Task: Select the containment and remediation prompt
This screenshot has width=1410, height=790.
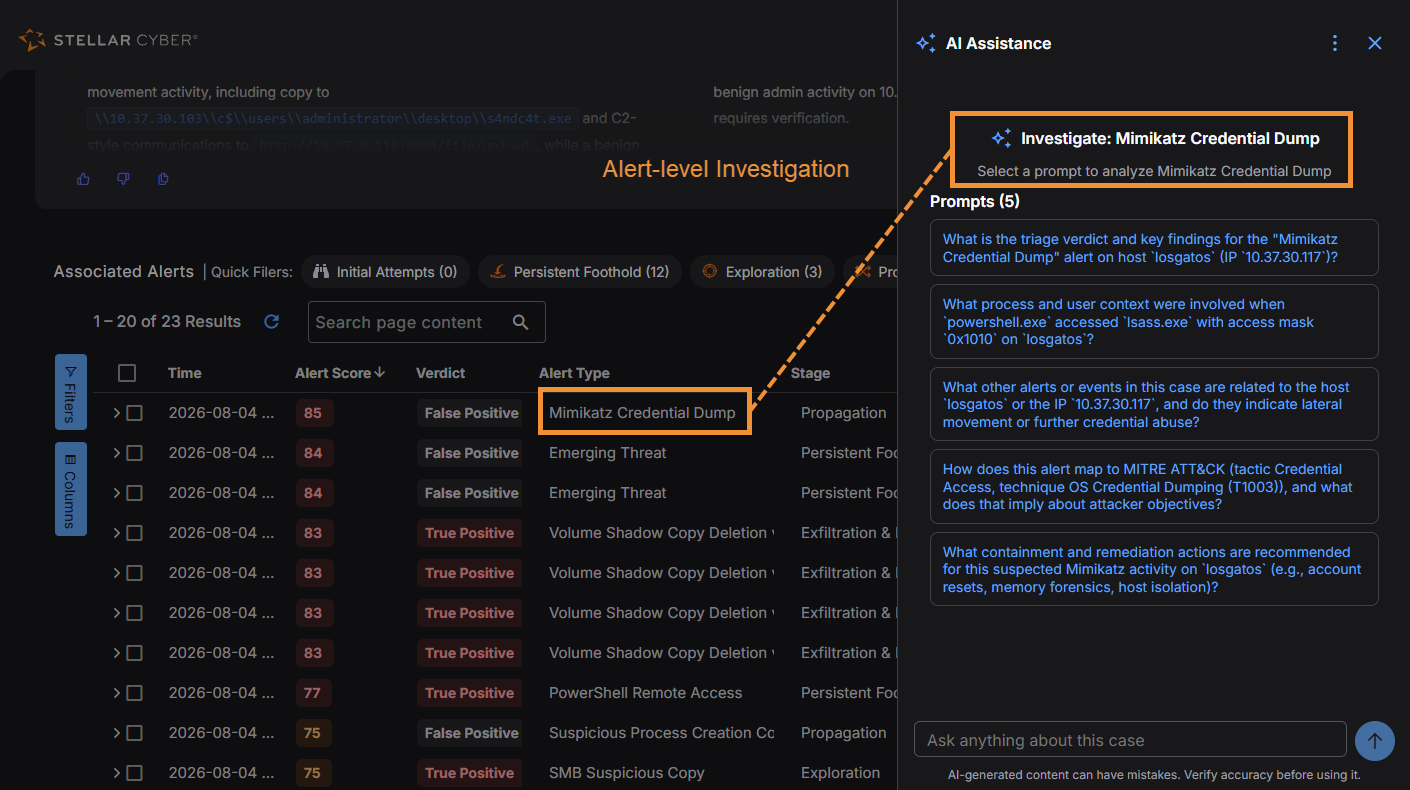Action: pyautogui.click(x=1154, y=569)
